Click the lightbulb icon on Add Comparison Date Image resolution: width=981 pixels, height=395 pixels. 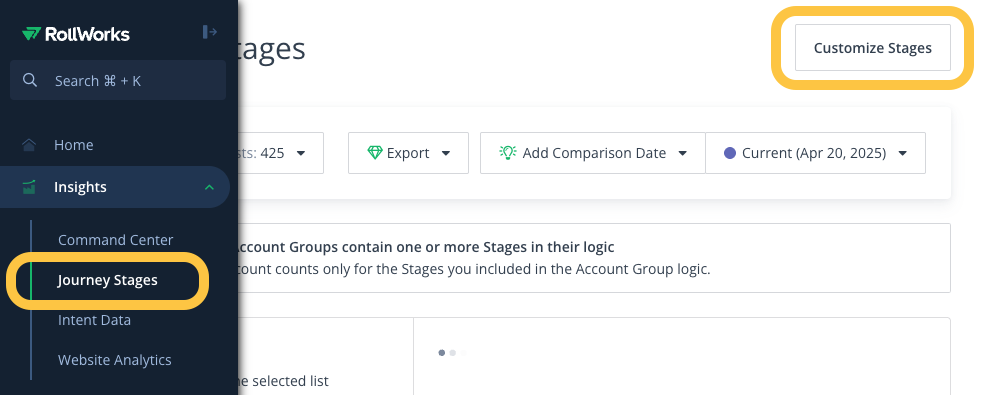[507, 152]
